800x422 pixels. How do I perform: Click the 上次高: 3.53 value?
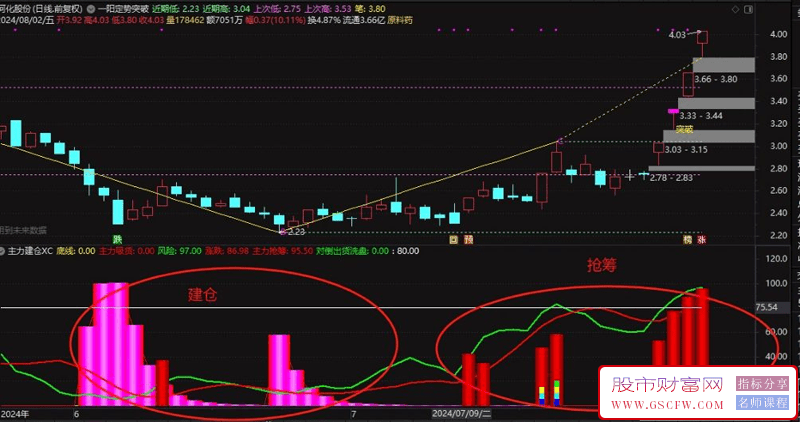point(328,9)
